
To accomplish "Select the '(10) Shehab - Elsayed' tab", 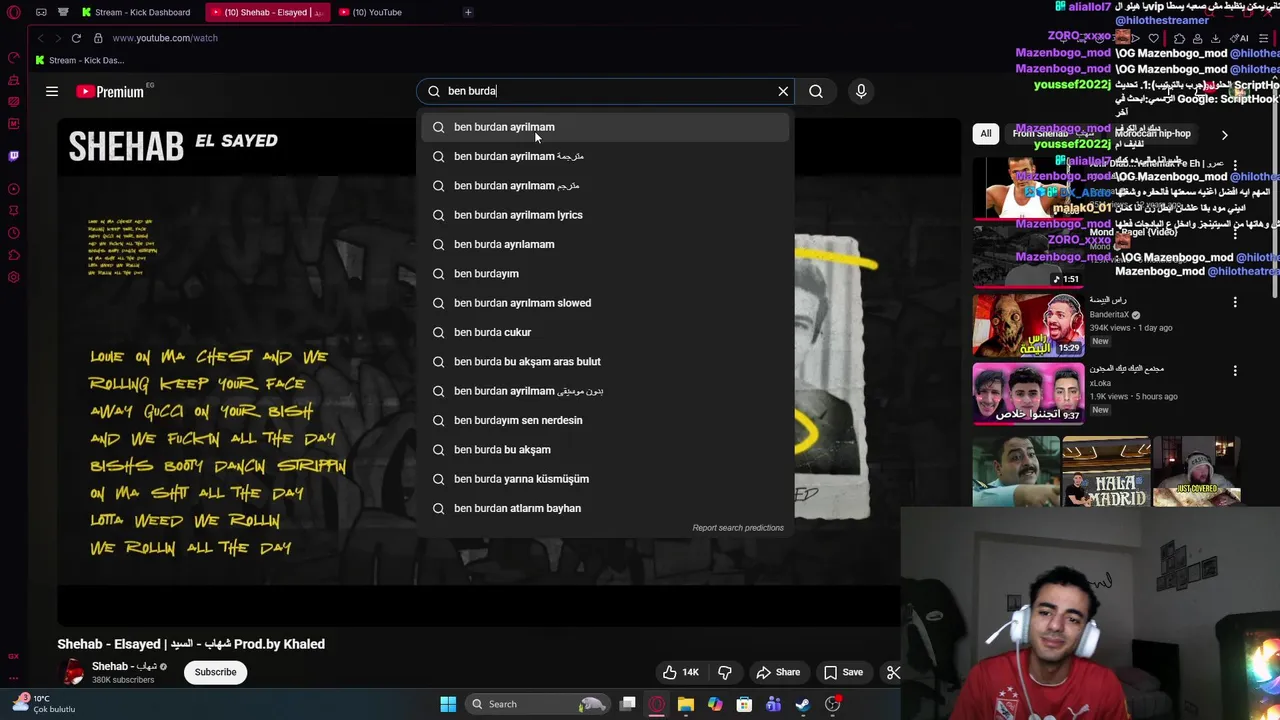I will 268,12.
